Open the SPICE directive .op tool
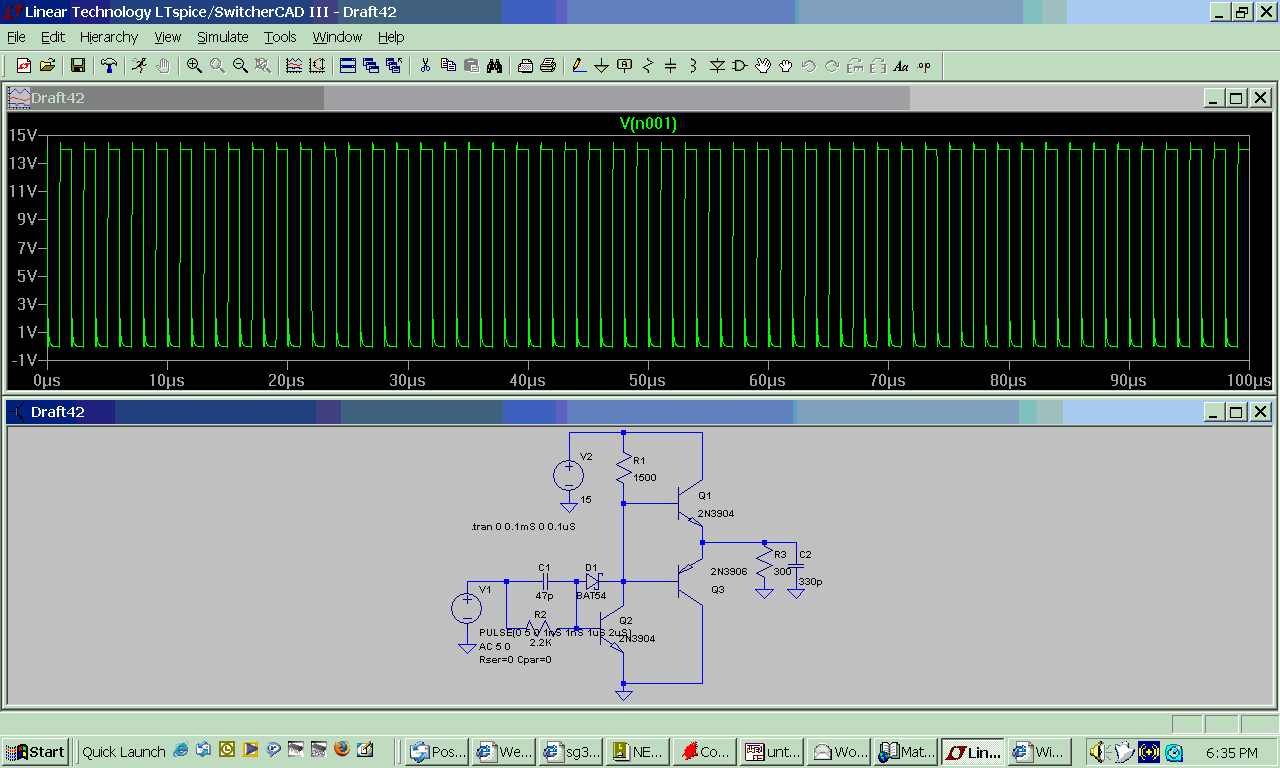 [923, 66]
